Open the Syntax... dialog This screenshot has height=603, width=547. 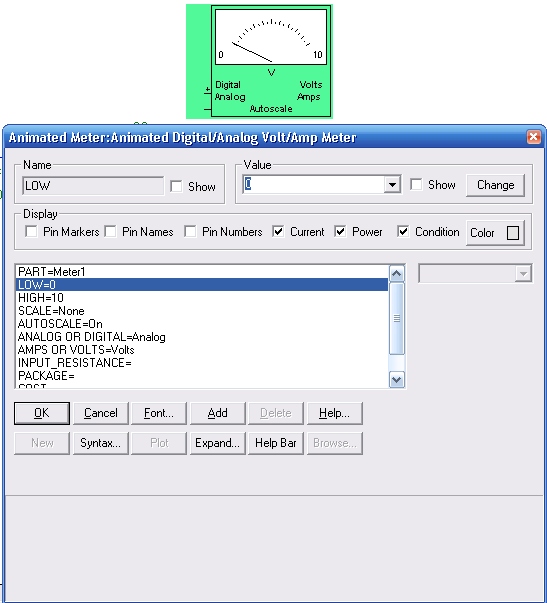coord(100,443)
